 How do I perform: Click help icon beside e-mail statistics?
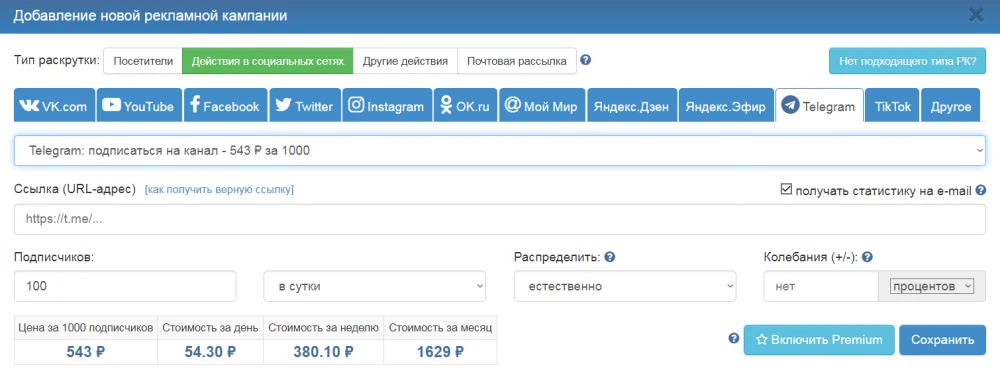tap(981, 189)
